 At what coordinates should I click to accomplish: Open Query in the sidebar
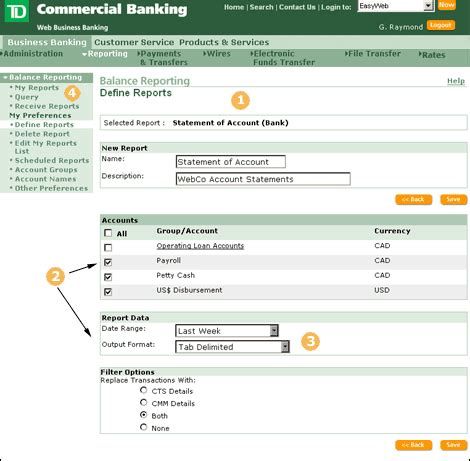[26, 97]
